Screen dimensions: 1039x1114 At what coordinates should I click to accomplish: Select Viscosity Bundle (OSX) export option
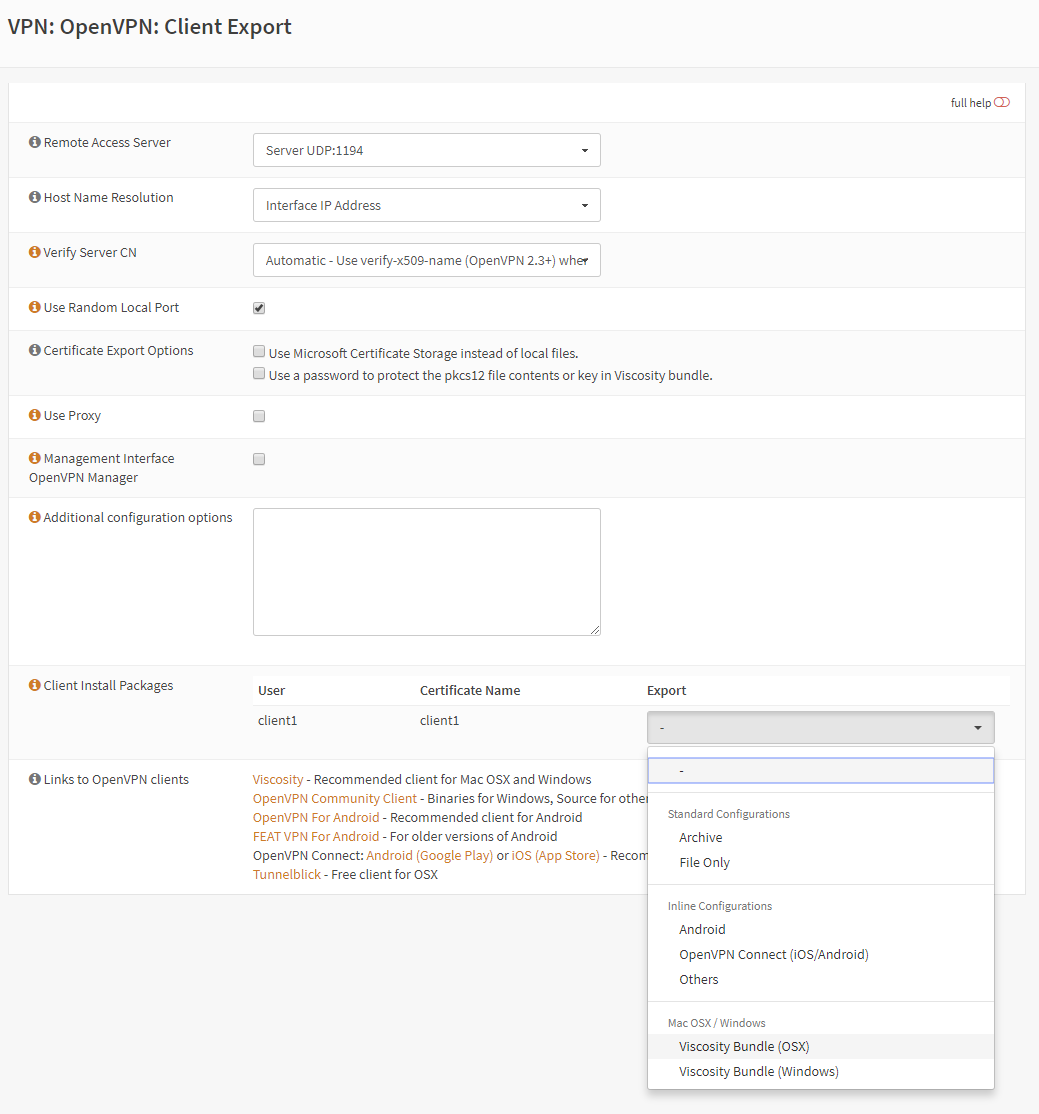[x=744, y=1047]
